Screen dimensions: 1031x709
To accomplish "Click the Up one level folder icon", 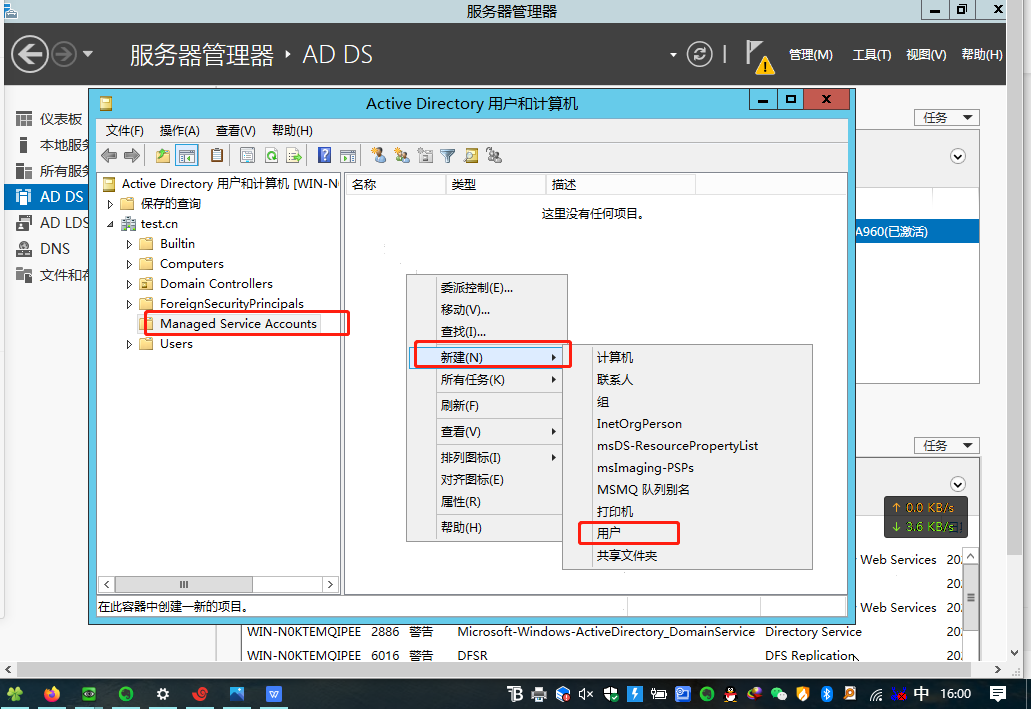I will click(162, 156).
